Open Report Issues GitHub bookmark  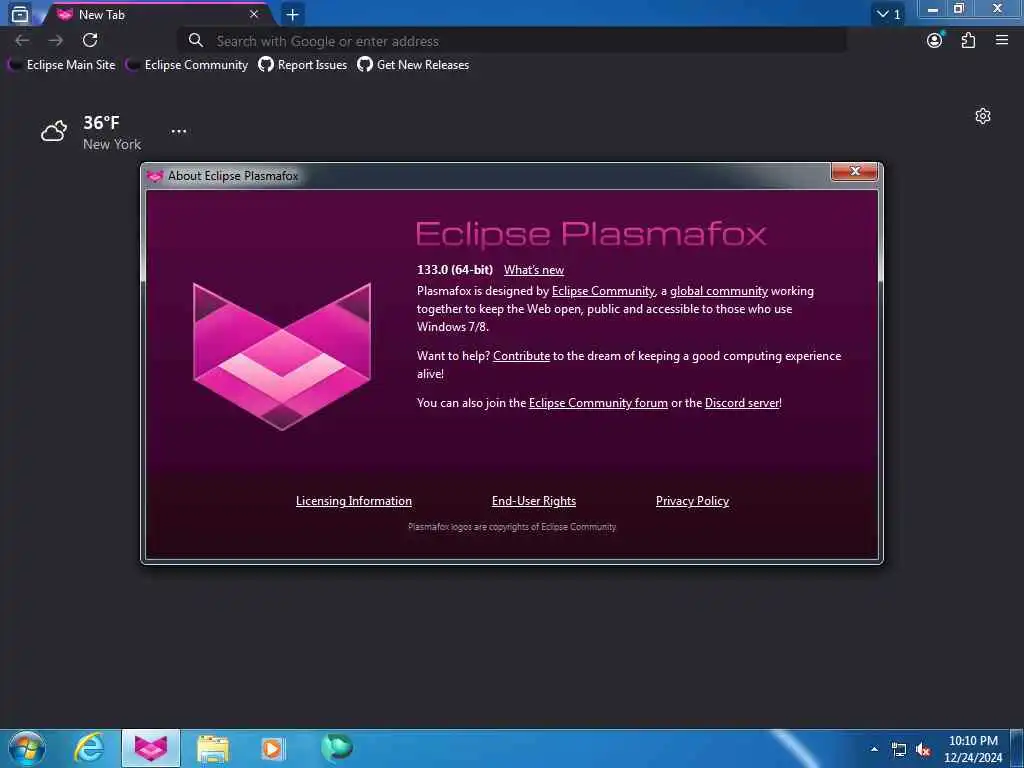pyautogui.click(x=302, y=65)
